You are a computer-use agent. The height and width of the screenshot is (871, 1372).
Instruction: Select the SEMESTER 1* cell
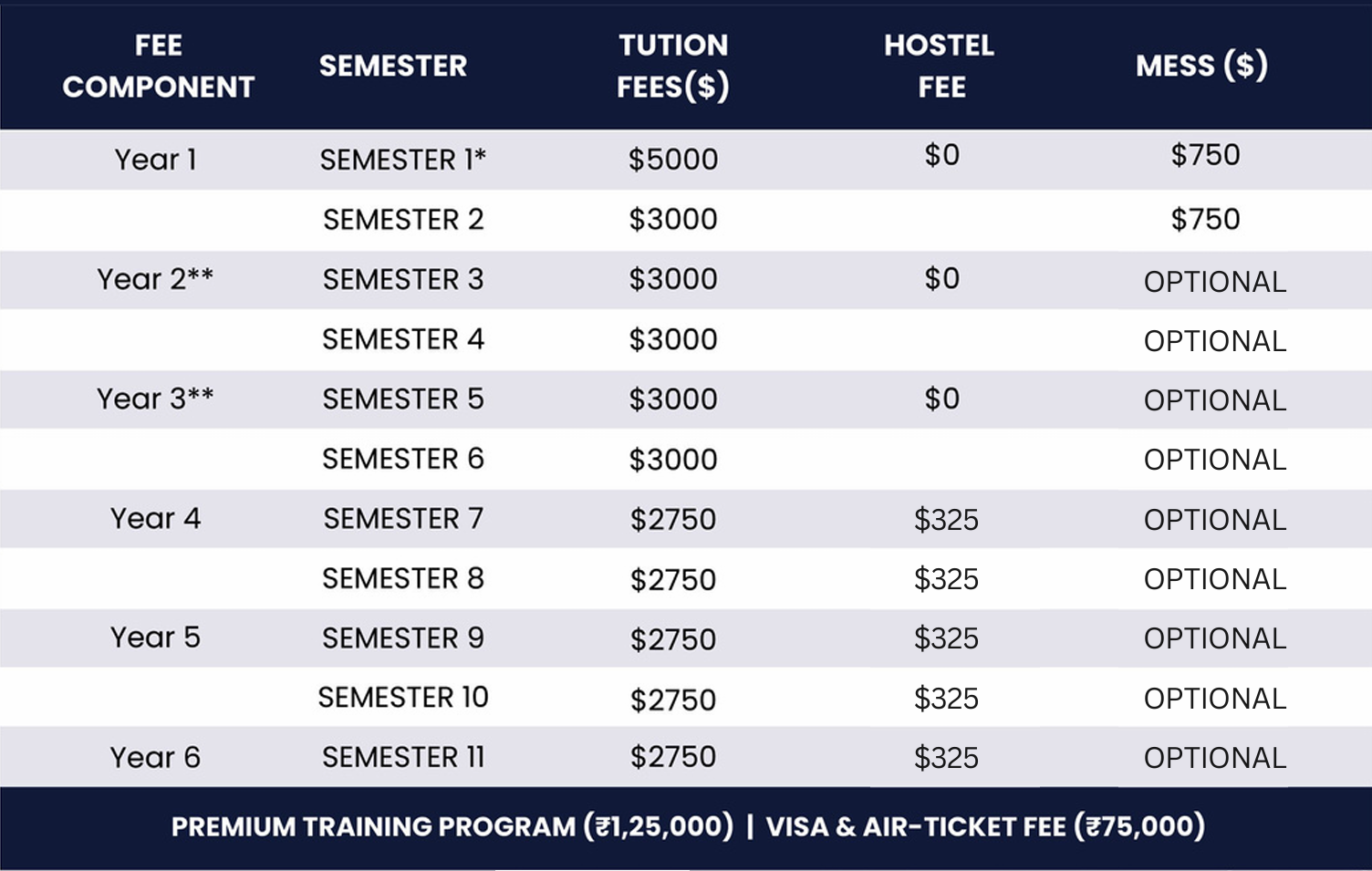[x=402, y=160]
